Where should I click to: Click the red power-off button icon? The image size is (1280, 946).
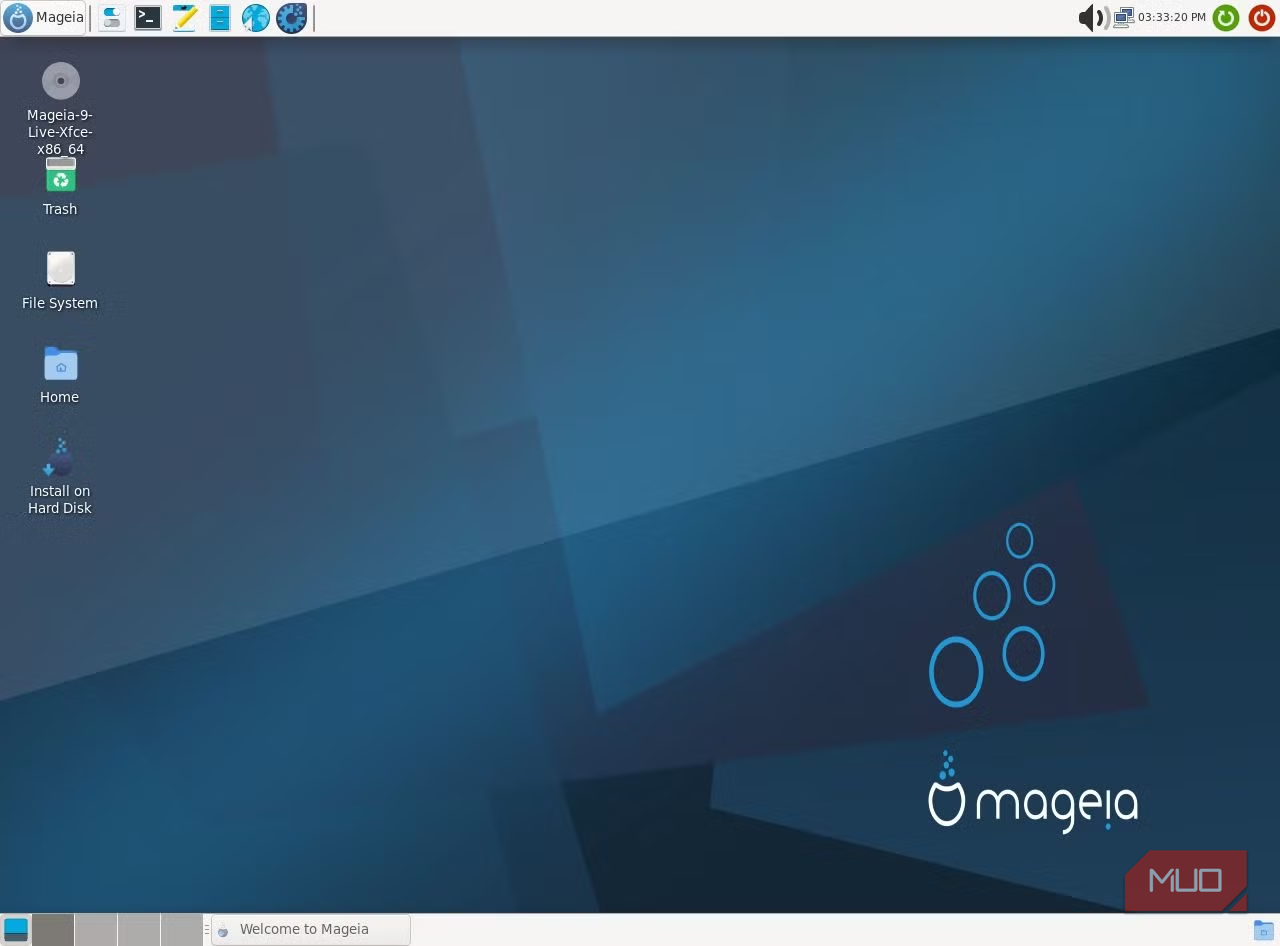[x=1262, y=17]
